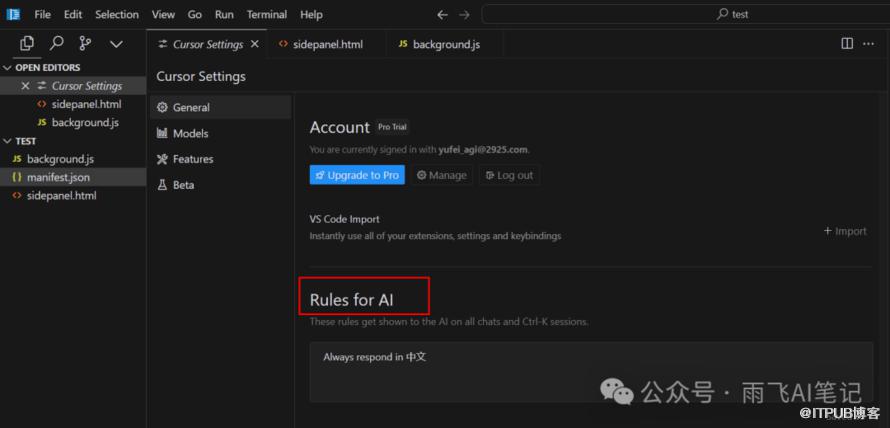Click the Upgrade to Pro button

tap(357, 175)
